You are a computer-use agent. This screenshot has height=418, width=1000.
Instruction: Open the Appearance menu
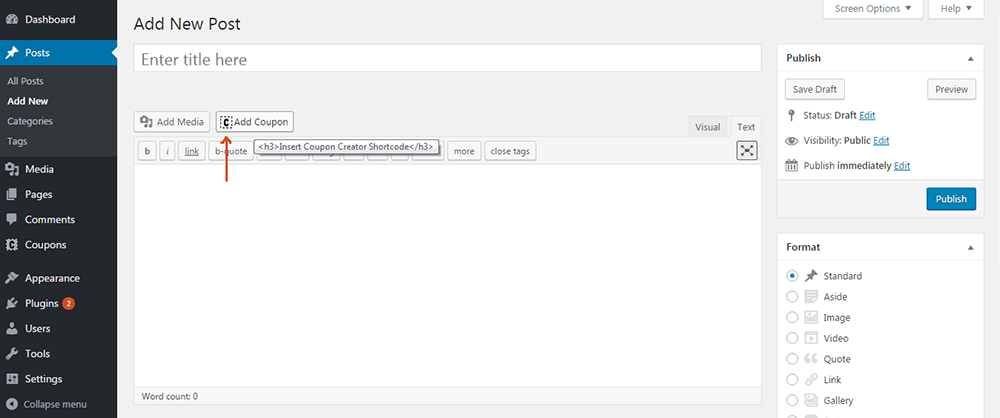(52, 278)
